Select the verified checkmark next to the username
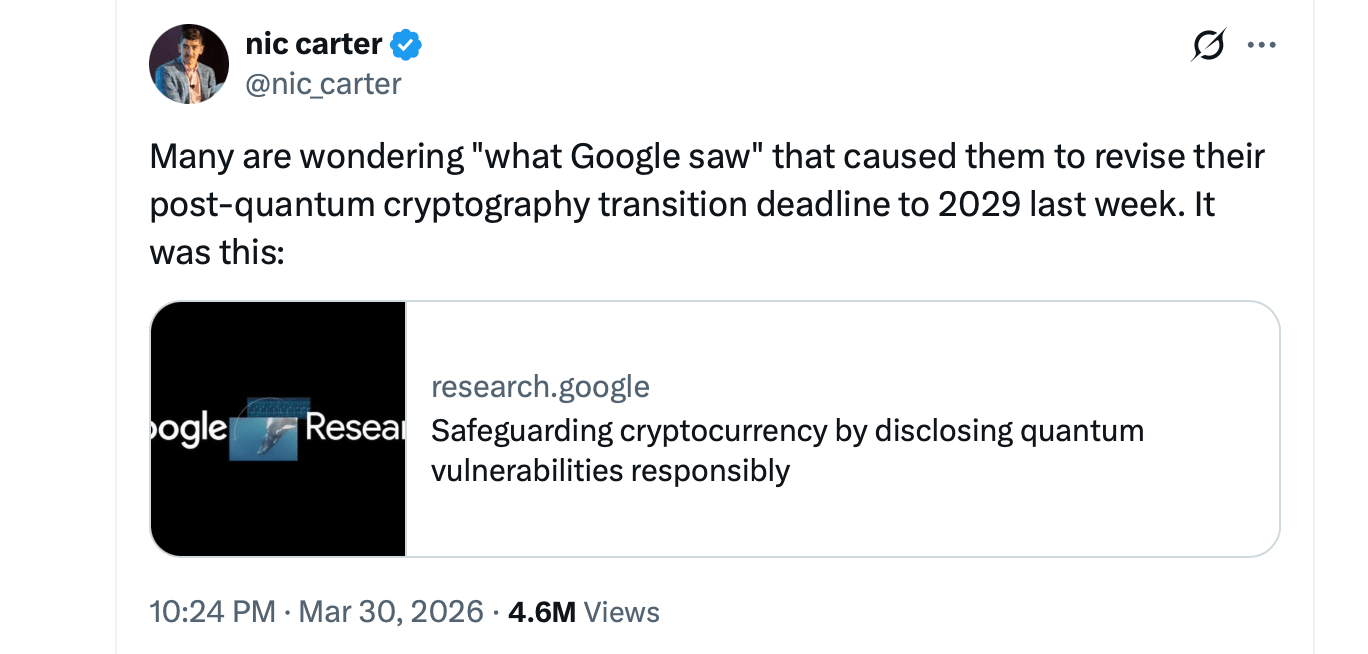Viewport: 1368px width, 654px height. click(x=404, y=44)
